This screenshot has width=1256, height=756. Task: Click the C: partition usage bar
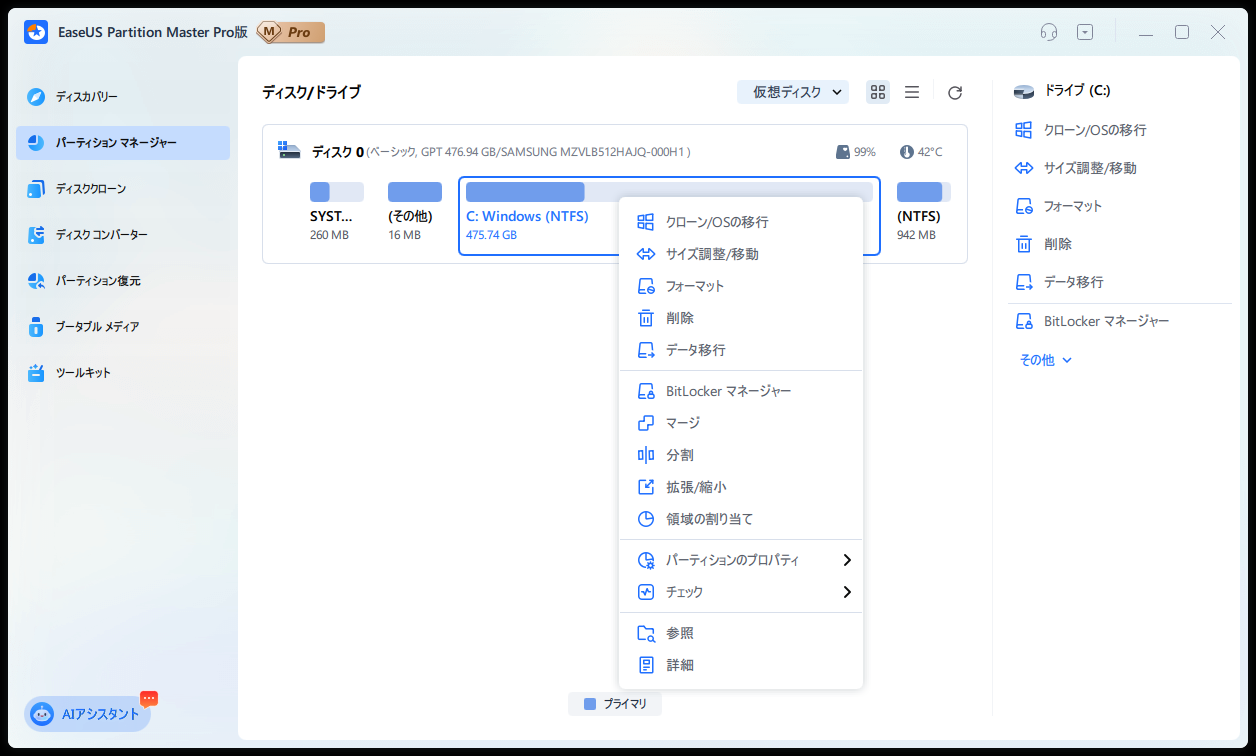[x=669, y=192]
